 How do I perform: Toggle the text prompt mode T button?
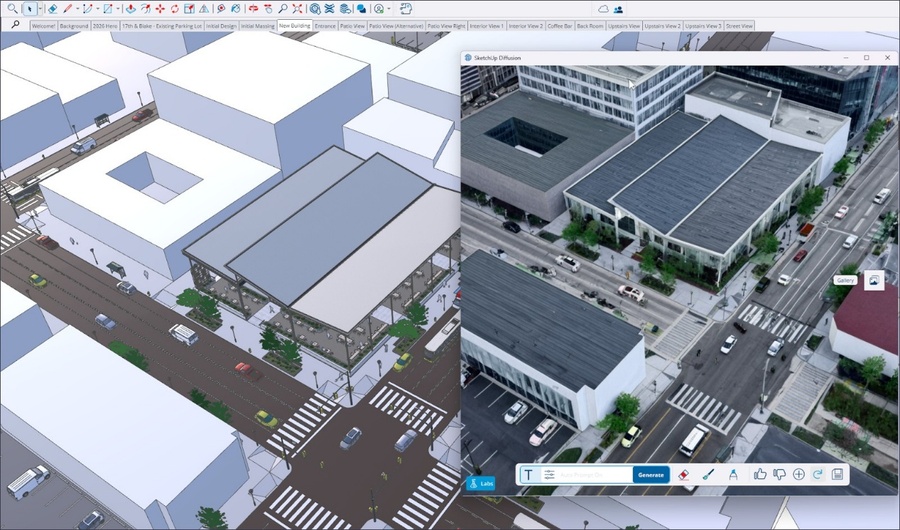point(529,474)
